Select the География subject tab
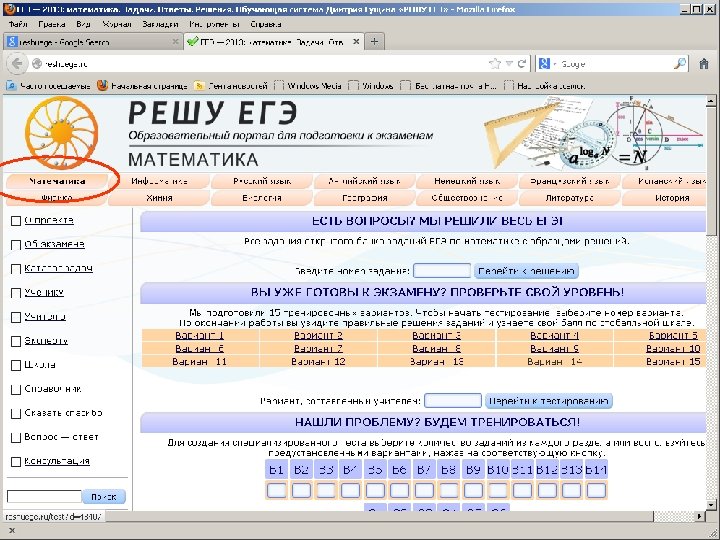The height and width of the screenshot is (540, 720). coord(365,198)
